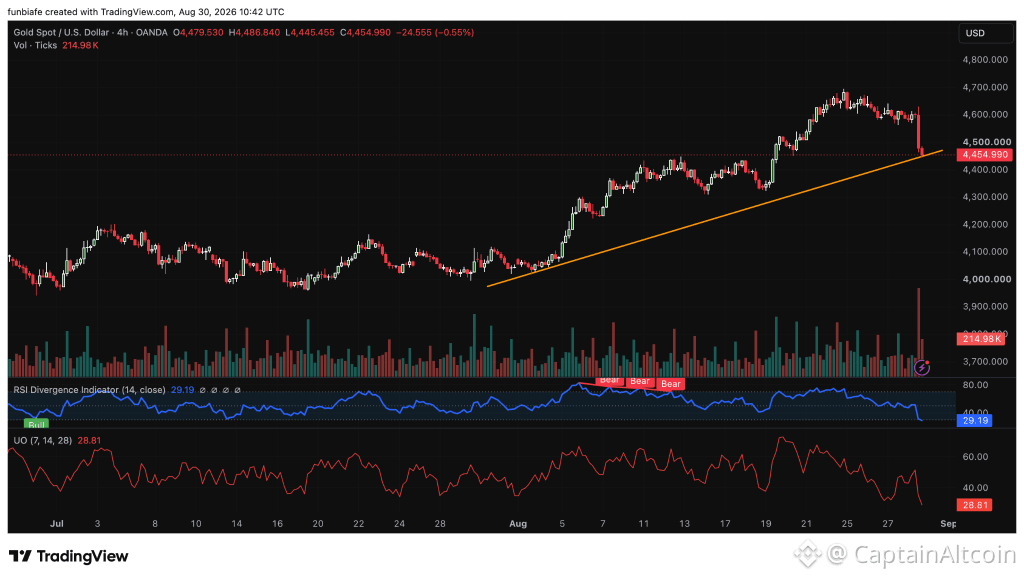The image size is (1024, 579).
Task: Click the 3,700.000 price axis label
Action: click(985, 361)
